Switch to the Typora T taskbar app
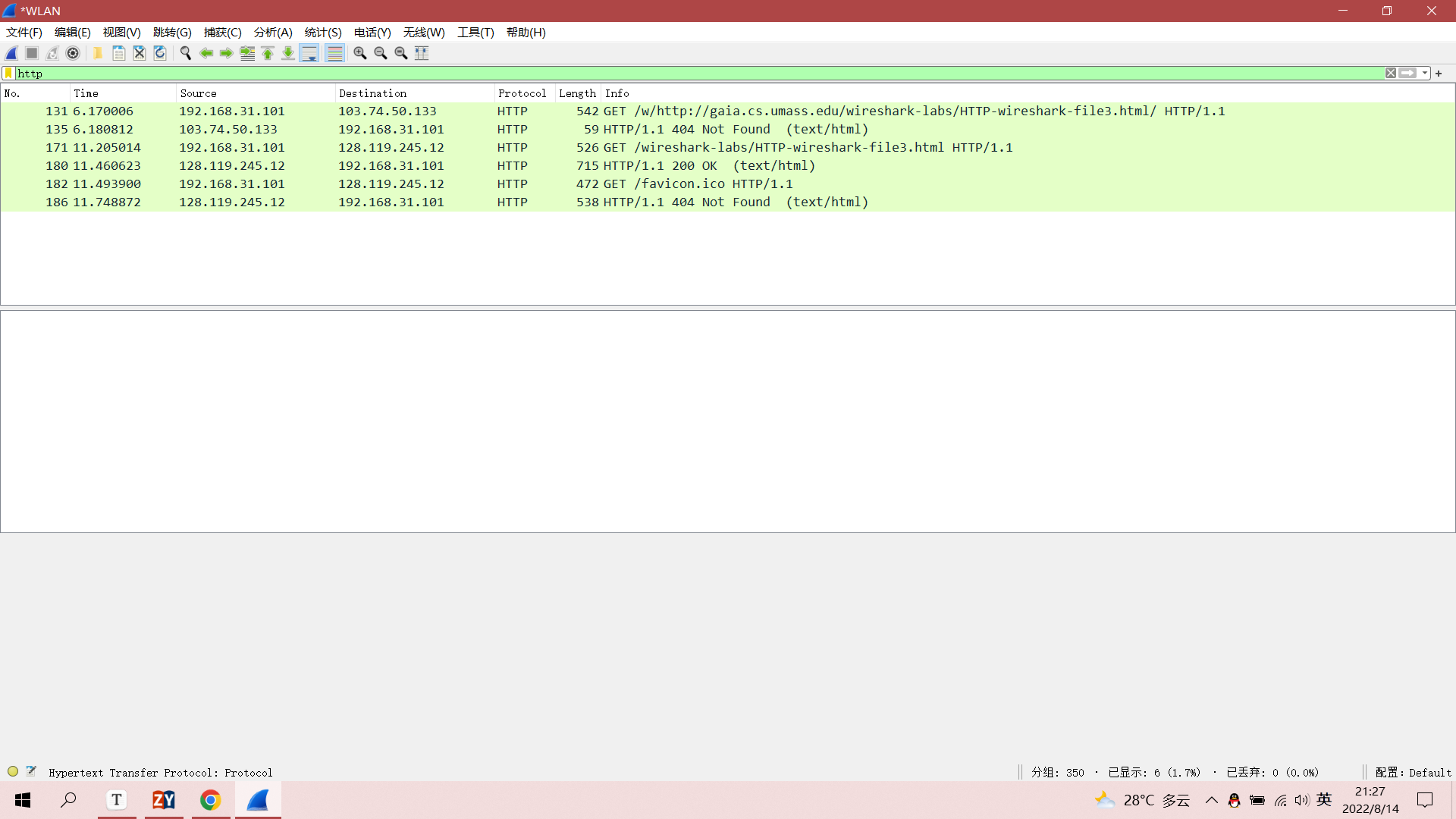 point(117,800)
